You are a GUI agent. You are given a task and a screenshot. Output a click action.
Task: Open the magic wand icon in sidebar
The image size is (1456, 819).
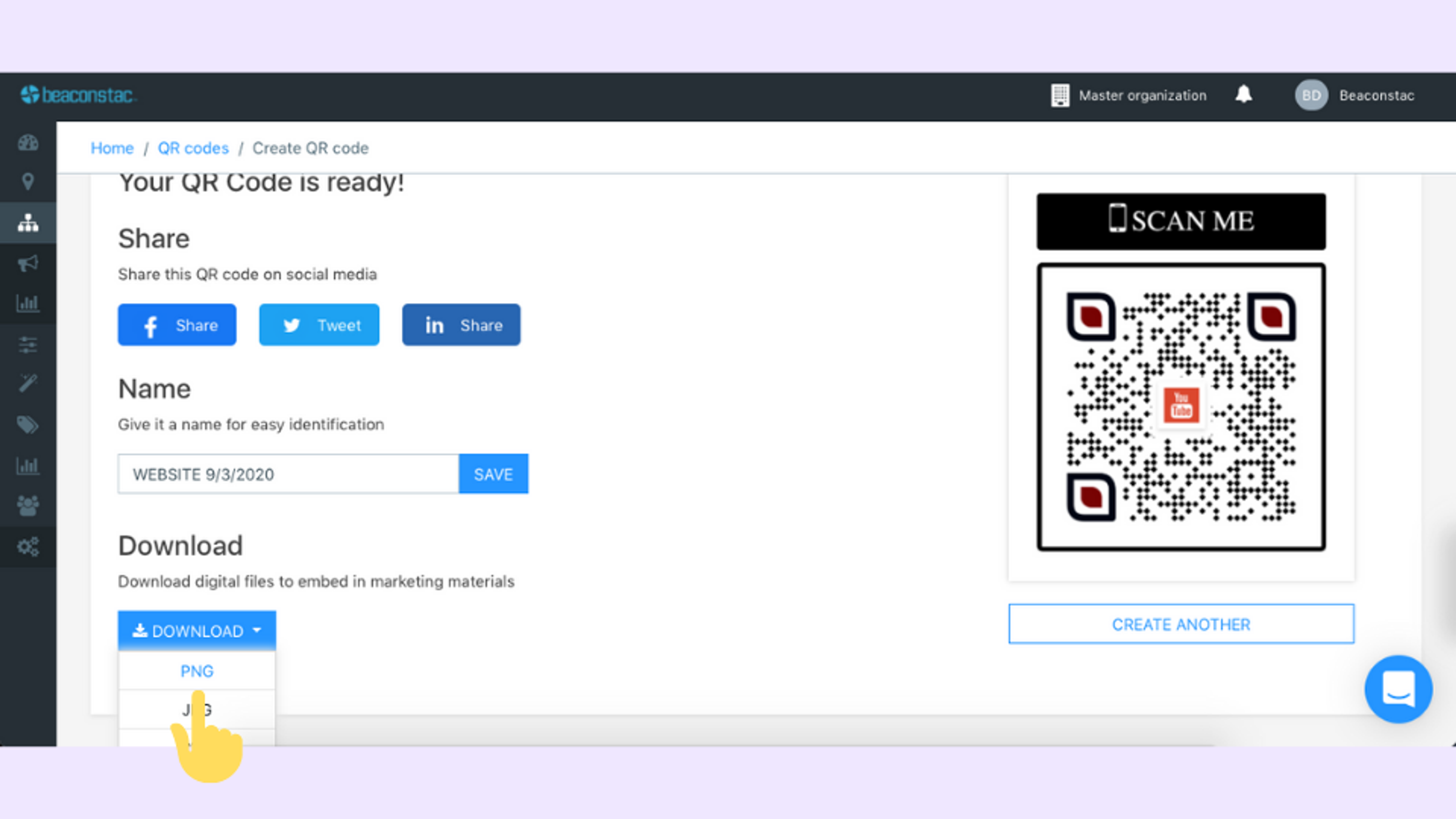tap(28, 384)
